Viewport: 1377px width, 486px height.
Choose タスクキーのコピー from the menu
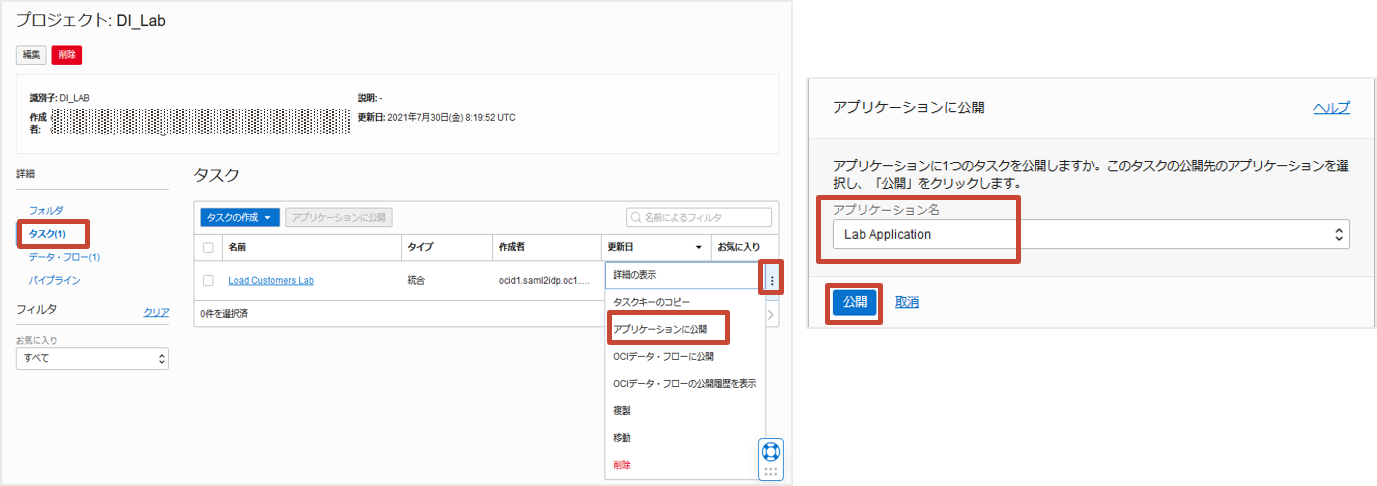coord(685,301)
